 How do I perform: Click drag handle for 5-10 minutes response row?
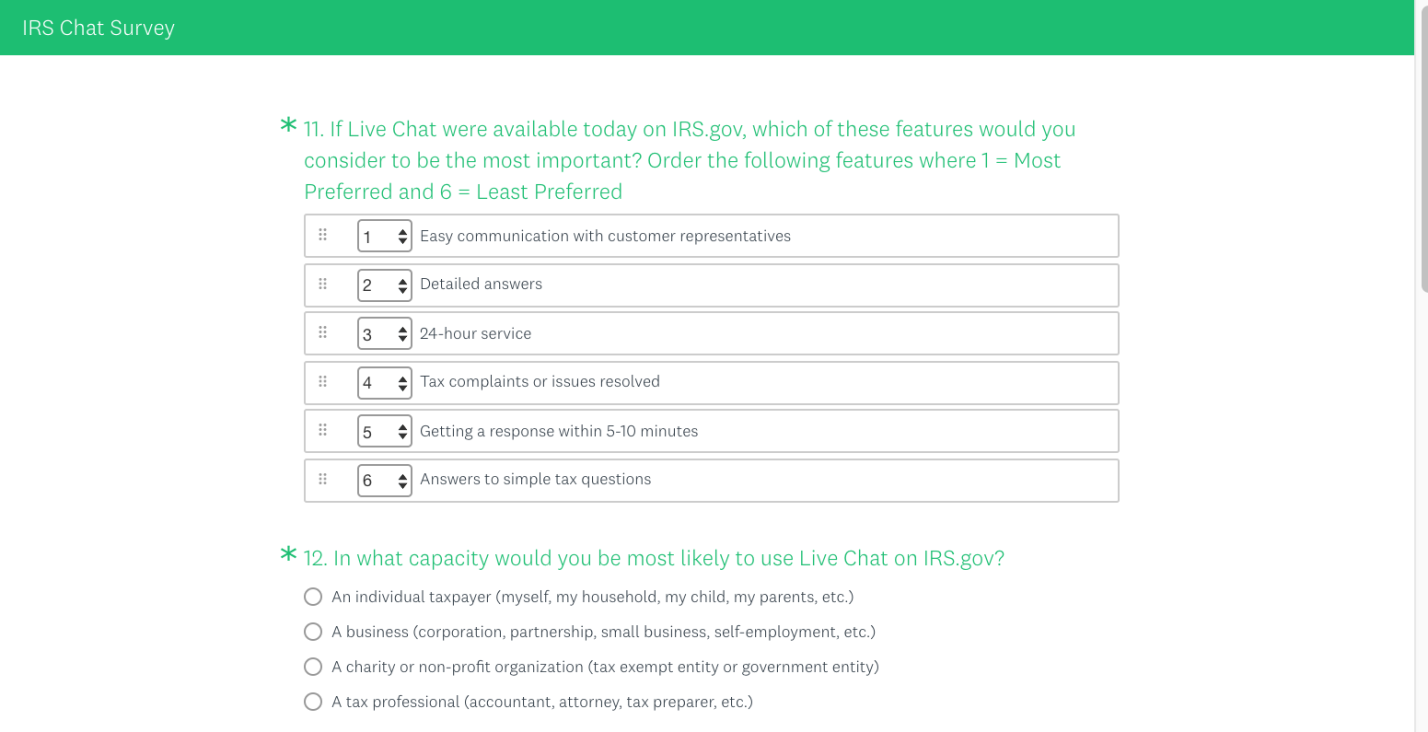pos(323,430)
